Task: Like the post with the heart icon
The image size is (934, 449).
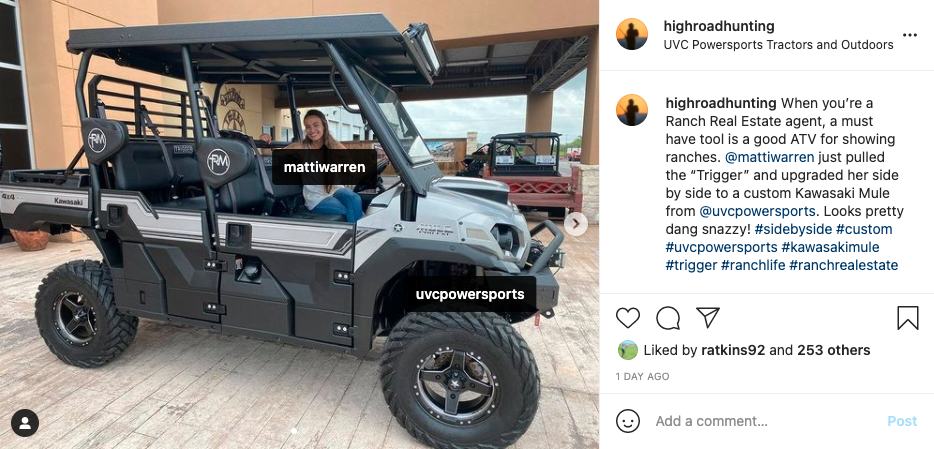Action: click(x=628, y=318)
